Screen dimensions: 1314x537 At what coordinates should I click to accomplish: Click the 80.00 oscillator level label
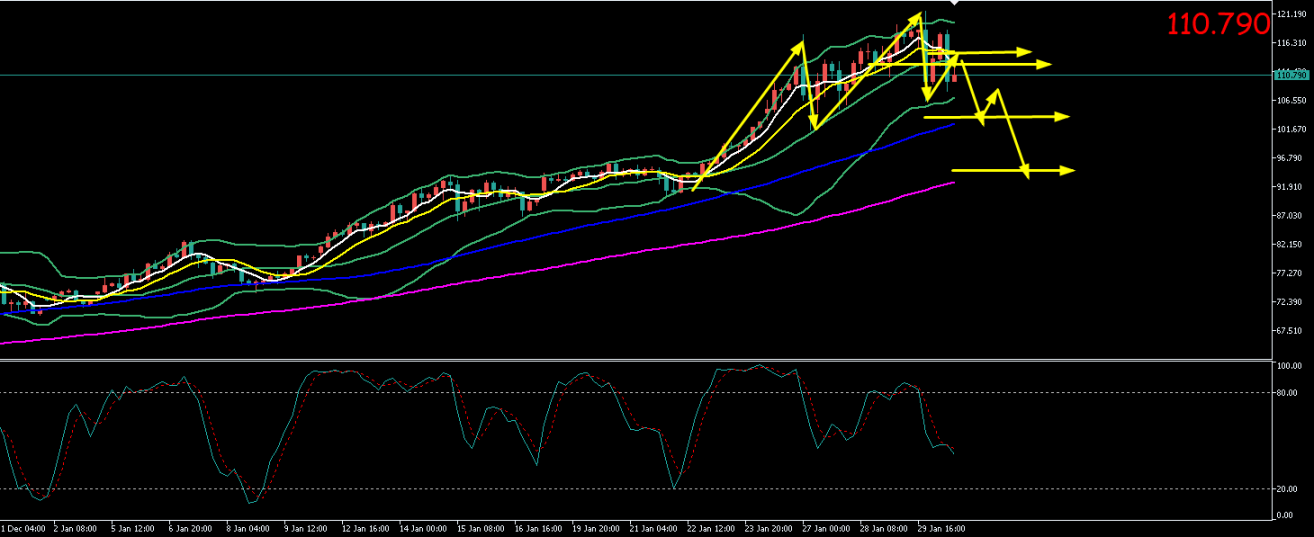tap(1286, 392)
